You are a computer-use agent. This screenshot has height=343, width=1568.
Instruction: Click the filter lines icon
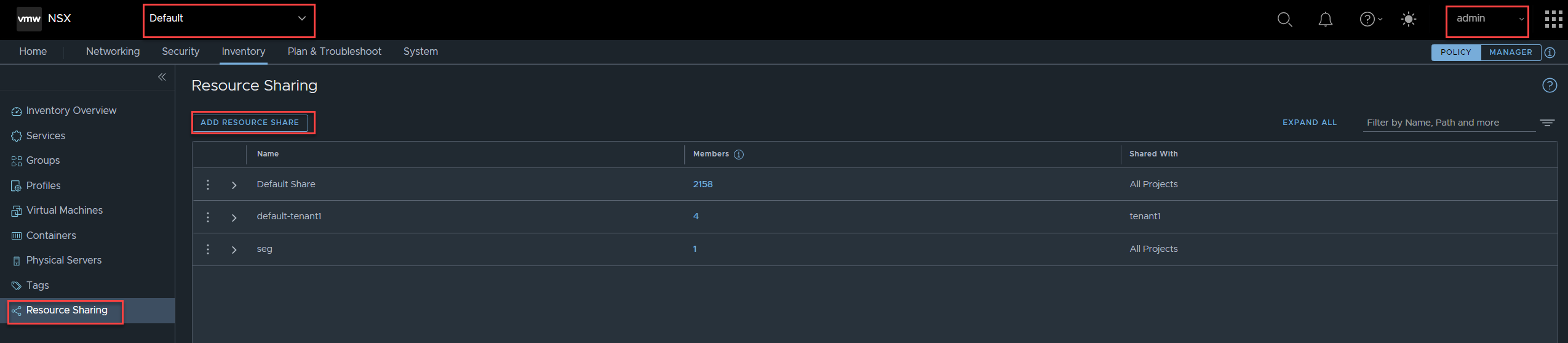(1547, 123)
